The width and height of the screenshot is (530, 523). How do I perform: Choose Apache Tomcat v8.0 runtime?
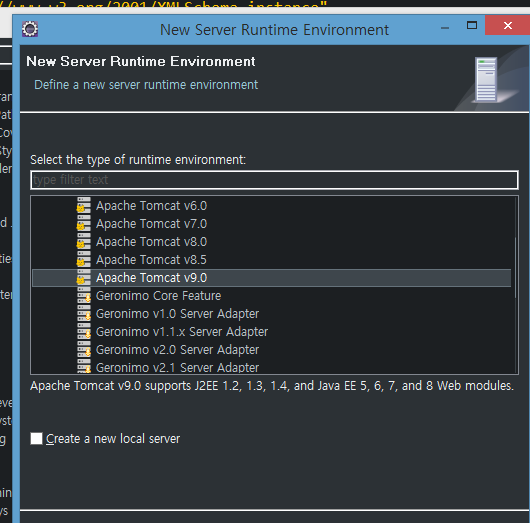coord(151,241)
